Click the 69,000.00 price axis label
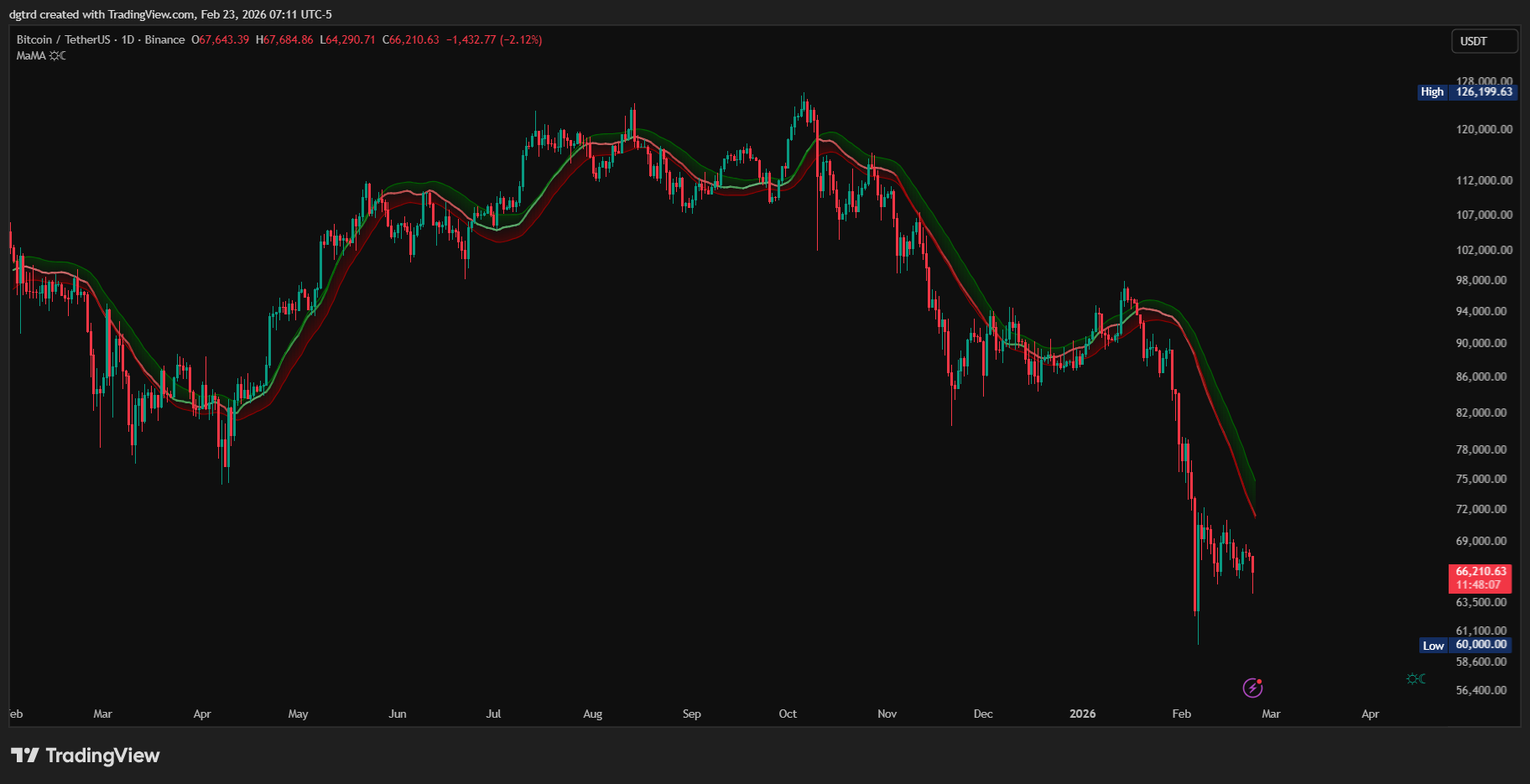 pos(1481,541)
